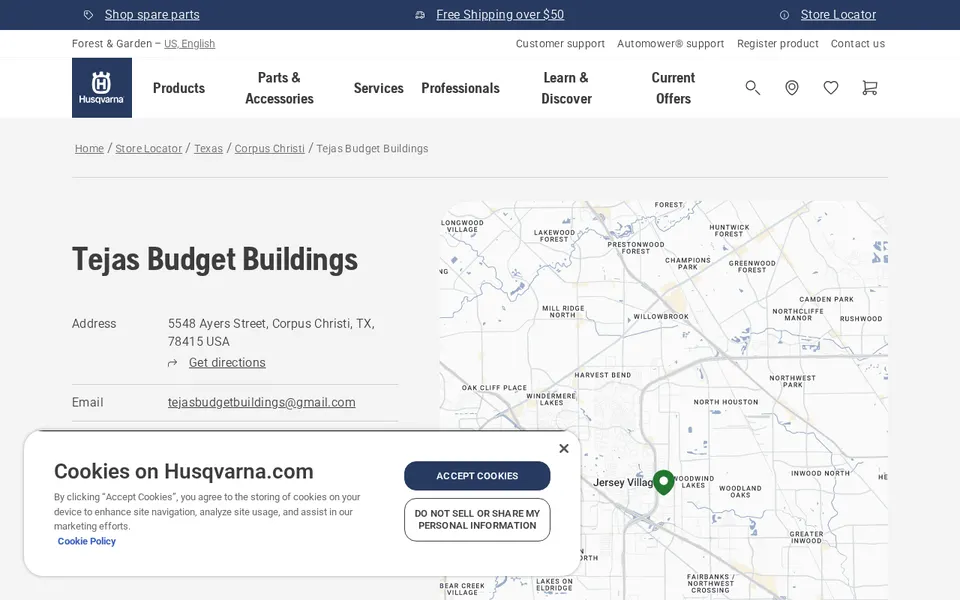Open the shopping cart icon
Screen dimensions: 960x600
coord(869,88)
